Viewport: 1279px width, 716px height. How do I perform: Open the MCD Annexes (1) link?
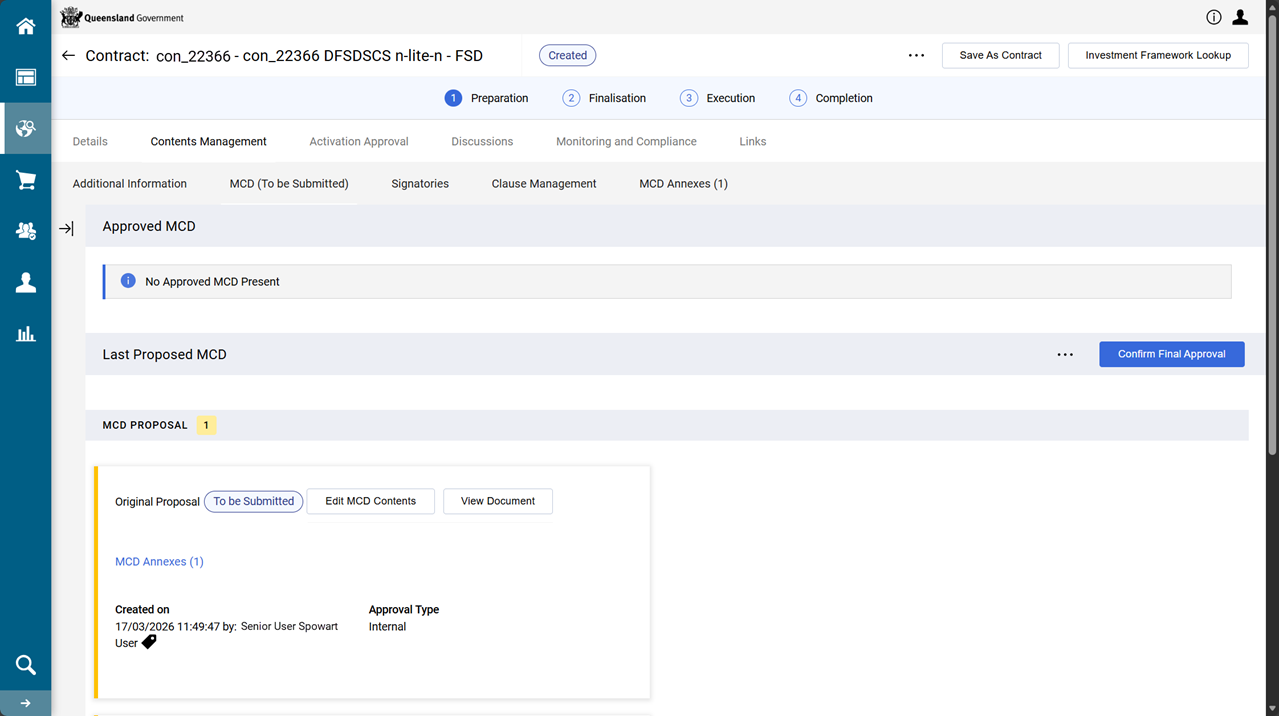[x=159, y=562]
